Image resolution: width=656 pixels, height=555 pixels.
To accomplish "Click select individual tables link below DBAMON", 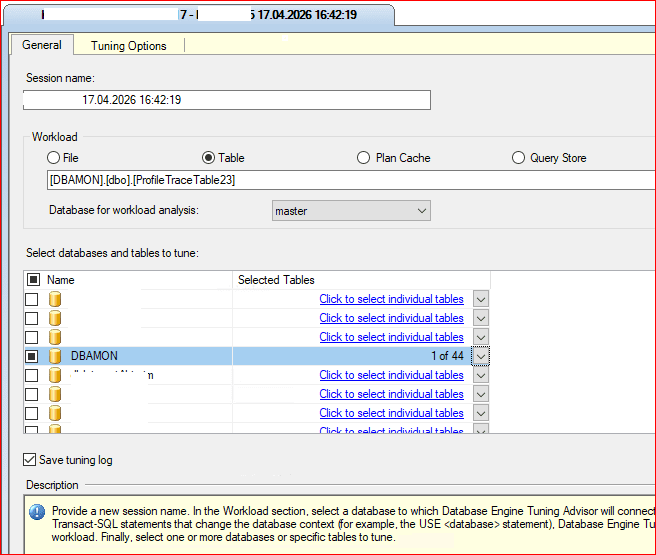I will 391,375.
